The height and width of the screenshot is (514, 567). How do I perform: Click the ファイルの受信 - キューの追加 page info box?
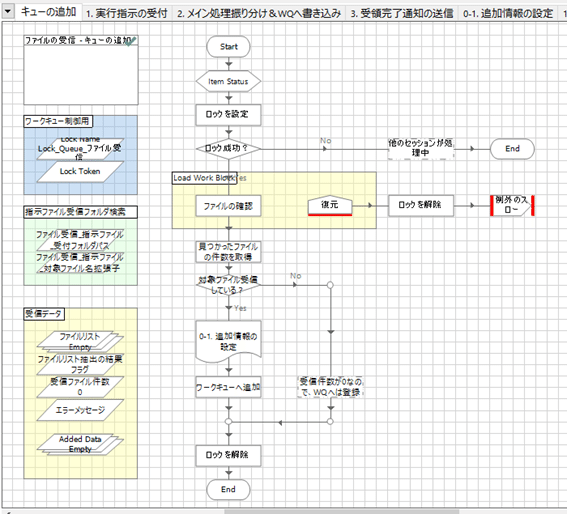[x=81, y=70]
